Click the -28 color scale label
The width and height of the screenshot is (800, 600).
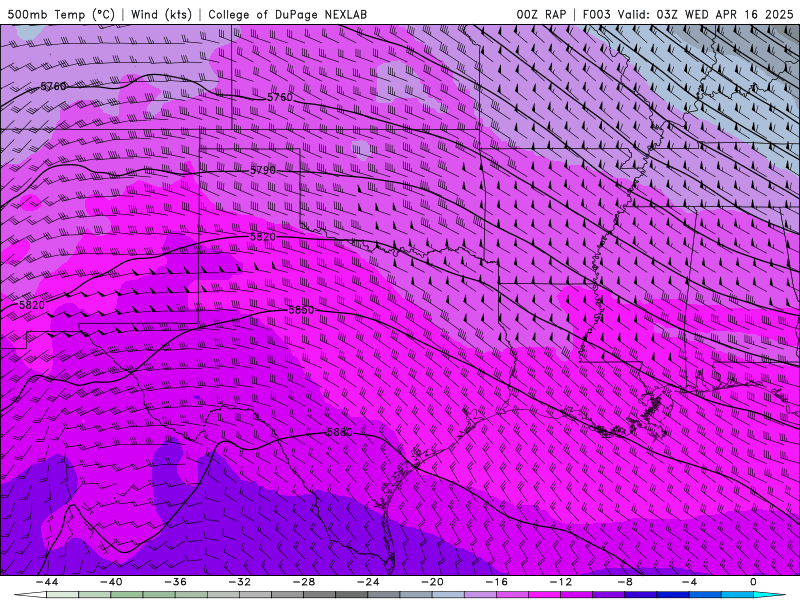[304, 582]
